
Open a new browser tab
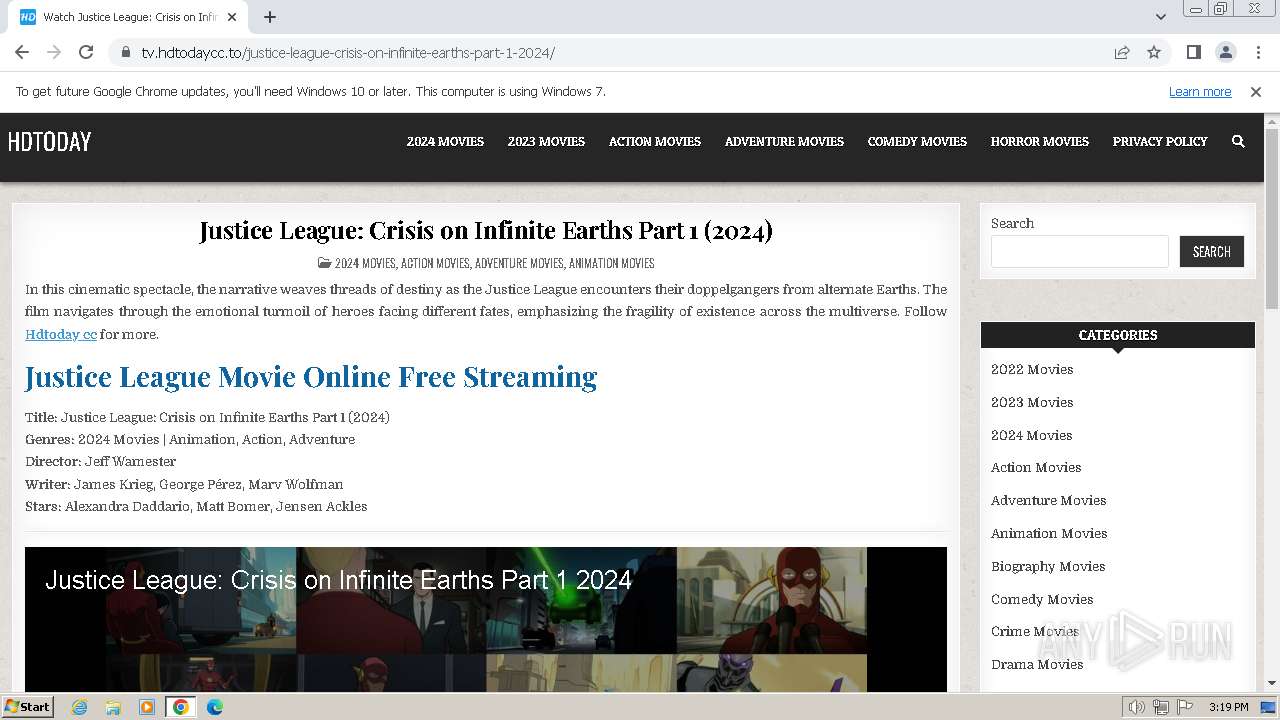click(270, 17)
